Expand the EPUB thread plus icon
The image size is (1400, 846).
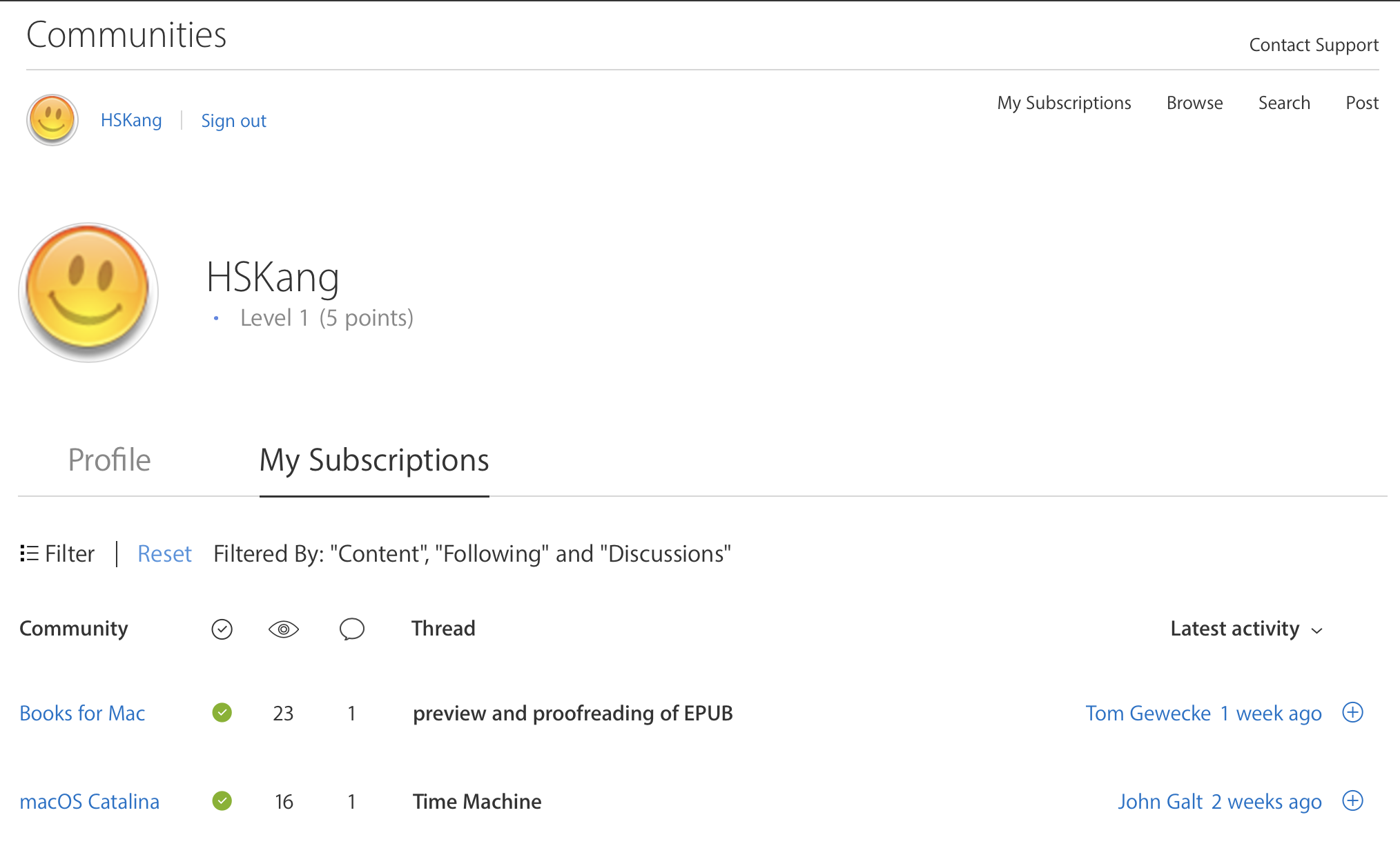(x=1352, y=712)
